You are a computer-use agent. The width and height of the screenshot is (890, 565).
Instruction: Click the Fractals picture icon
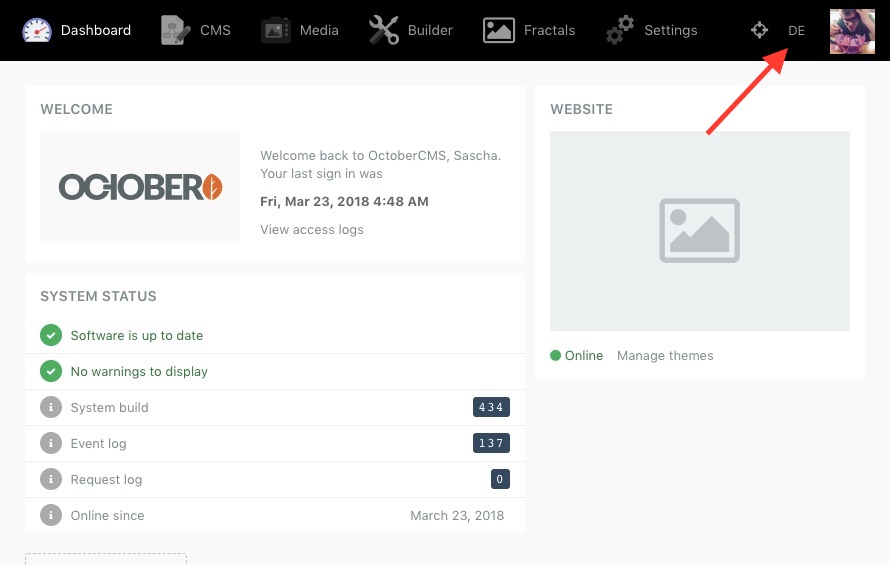pos(499,30)
